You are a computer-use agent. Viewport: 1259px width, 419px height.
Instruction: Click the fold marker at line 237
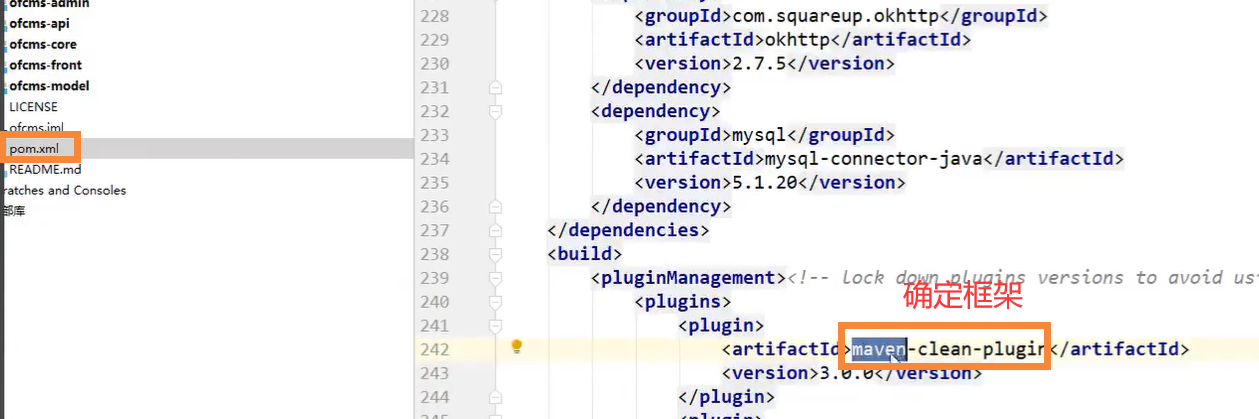[495, 230]
